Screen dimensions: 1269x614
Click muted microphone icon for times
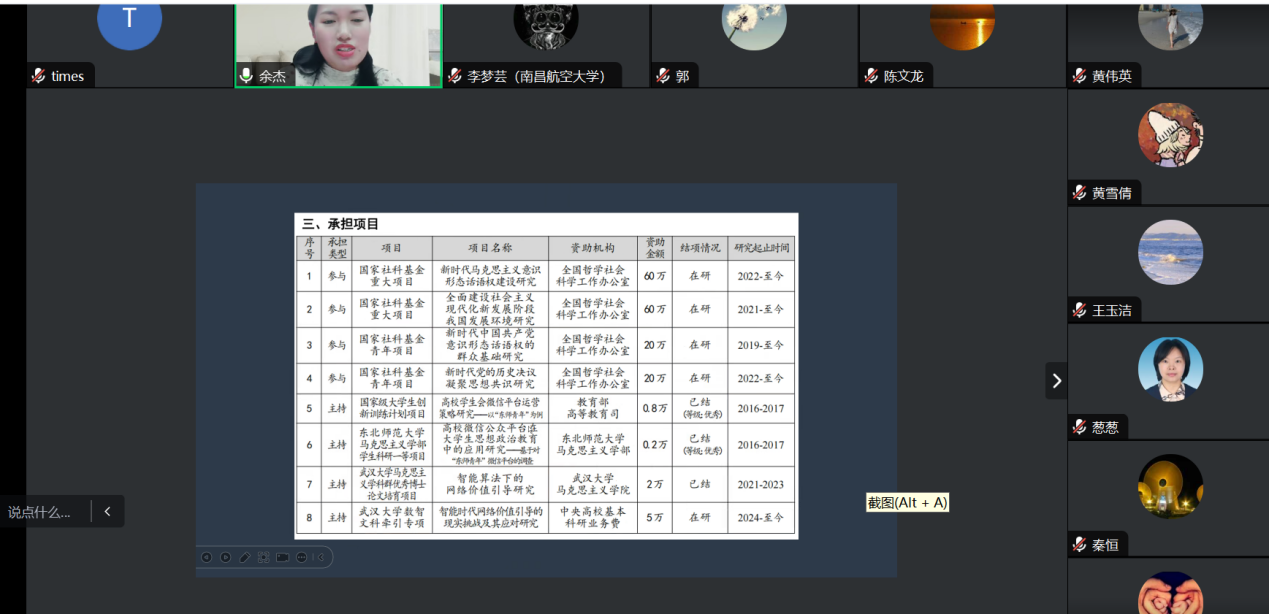(x=39, y=76)
